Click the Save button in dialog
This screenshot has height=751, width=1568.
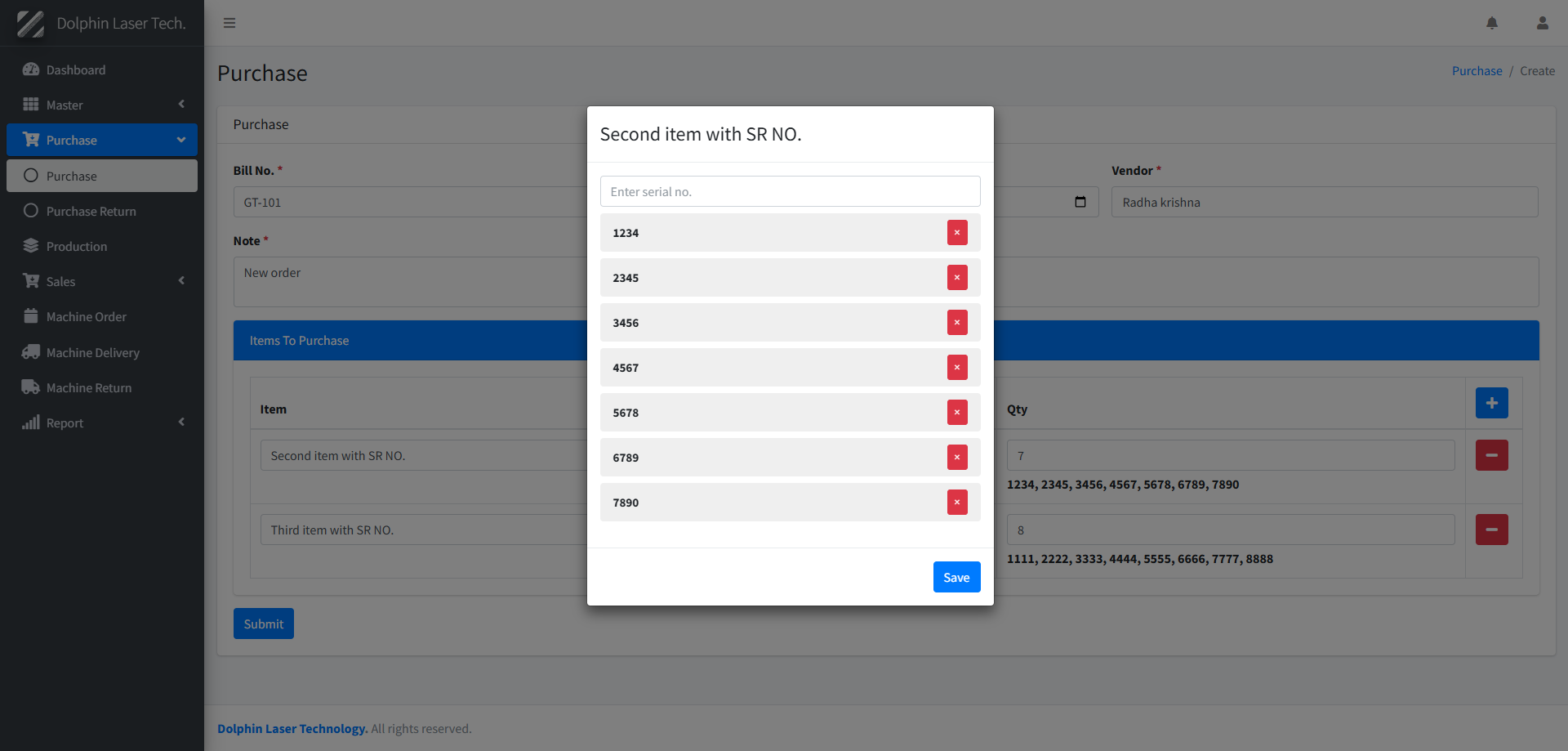tap(956, 577)
